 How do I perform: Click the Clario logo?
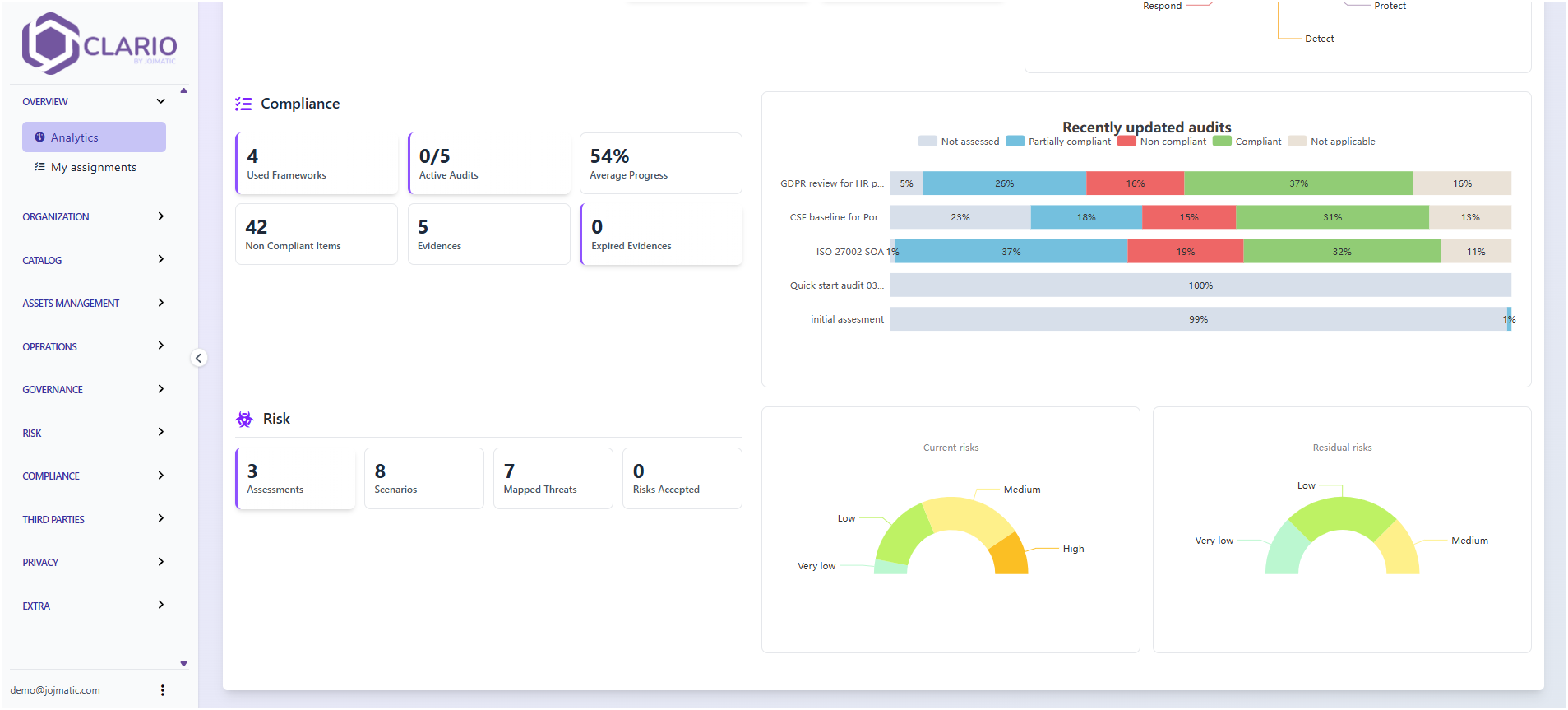pyautogui.click(x=99, y=44)
